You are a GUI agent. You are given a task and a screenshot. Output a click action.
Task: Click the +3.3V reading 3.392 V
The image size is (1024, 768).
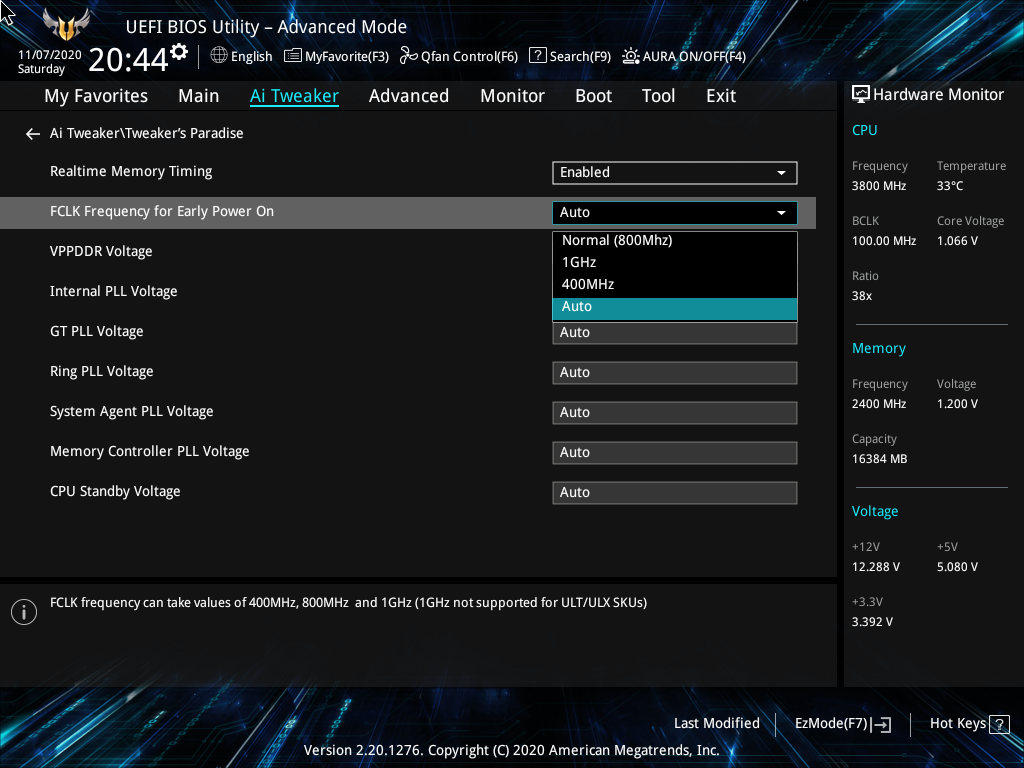pyautogui.click(x=872, y=622)
